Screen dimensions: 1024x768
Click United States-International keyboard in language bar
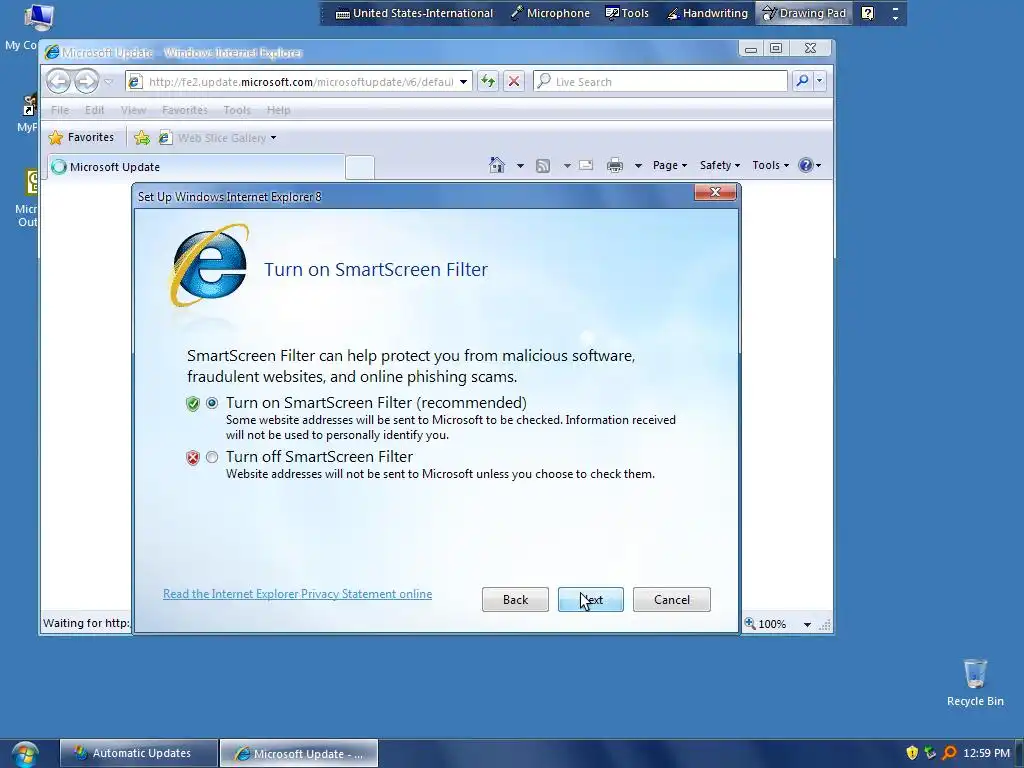414,13
